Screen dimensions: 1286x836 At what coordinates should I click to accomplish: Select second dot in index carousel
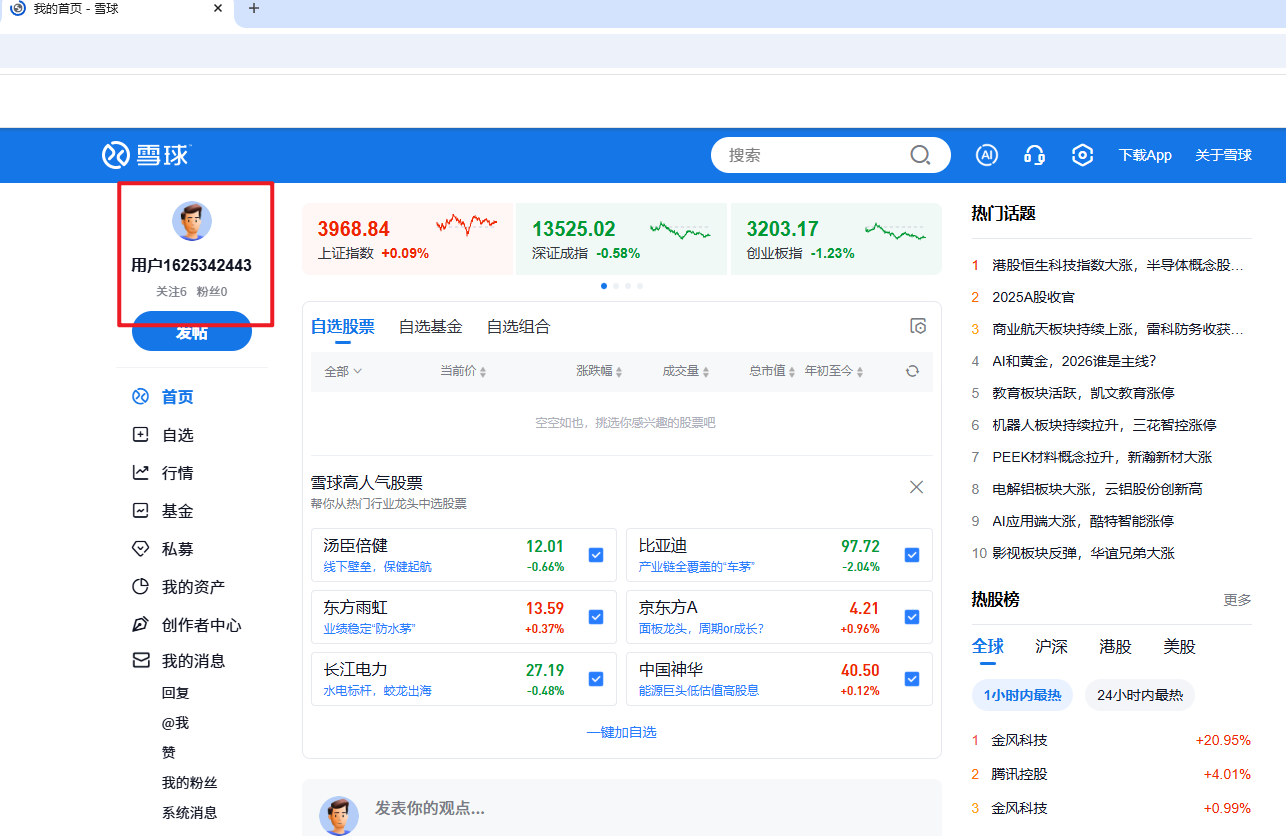[x=616, y=286]
